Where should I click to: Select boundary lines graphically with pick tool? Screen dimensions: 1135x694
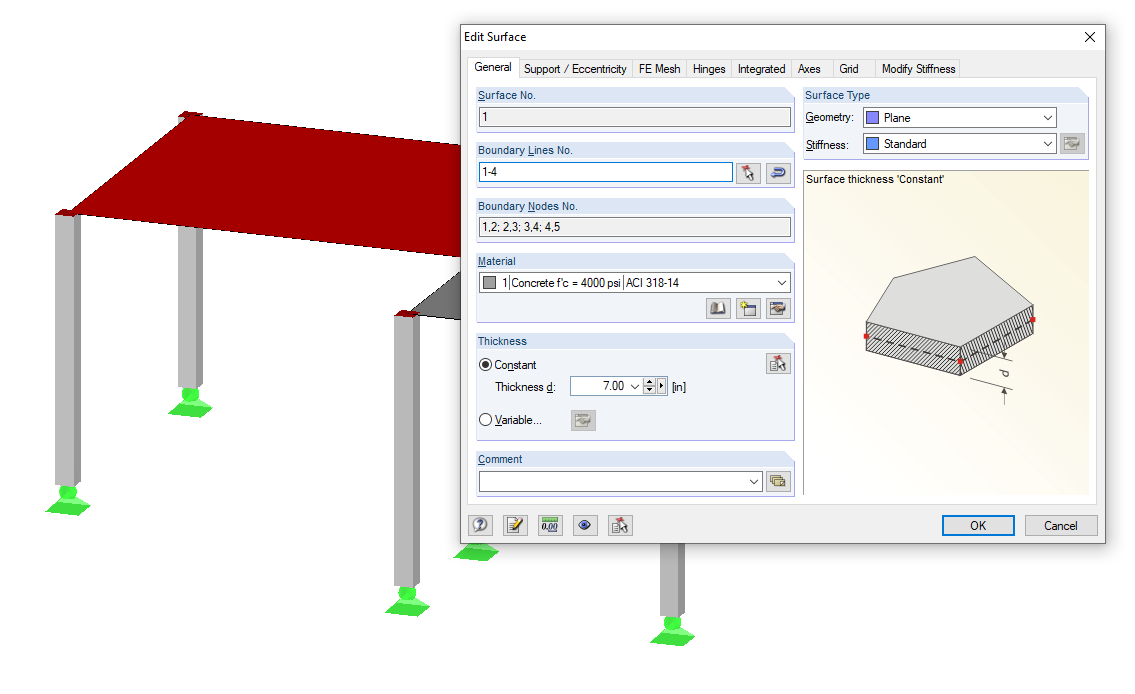tap(748, 172)
